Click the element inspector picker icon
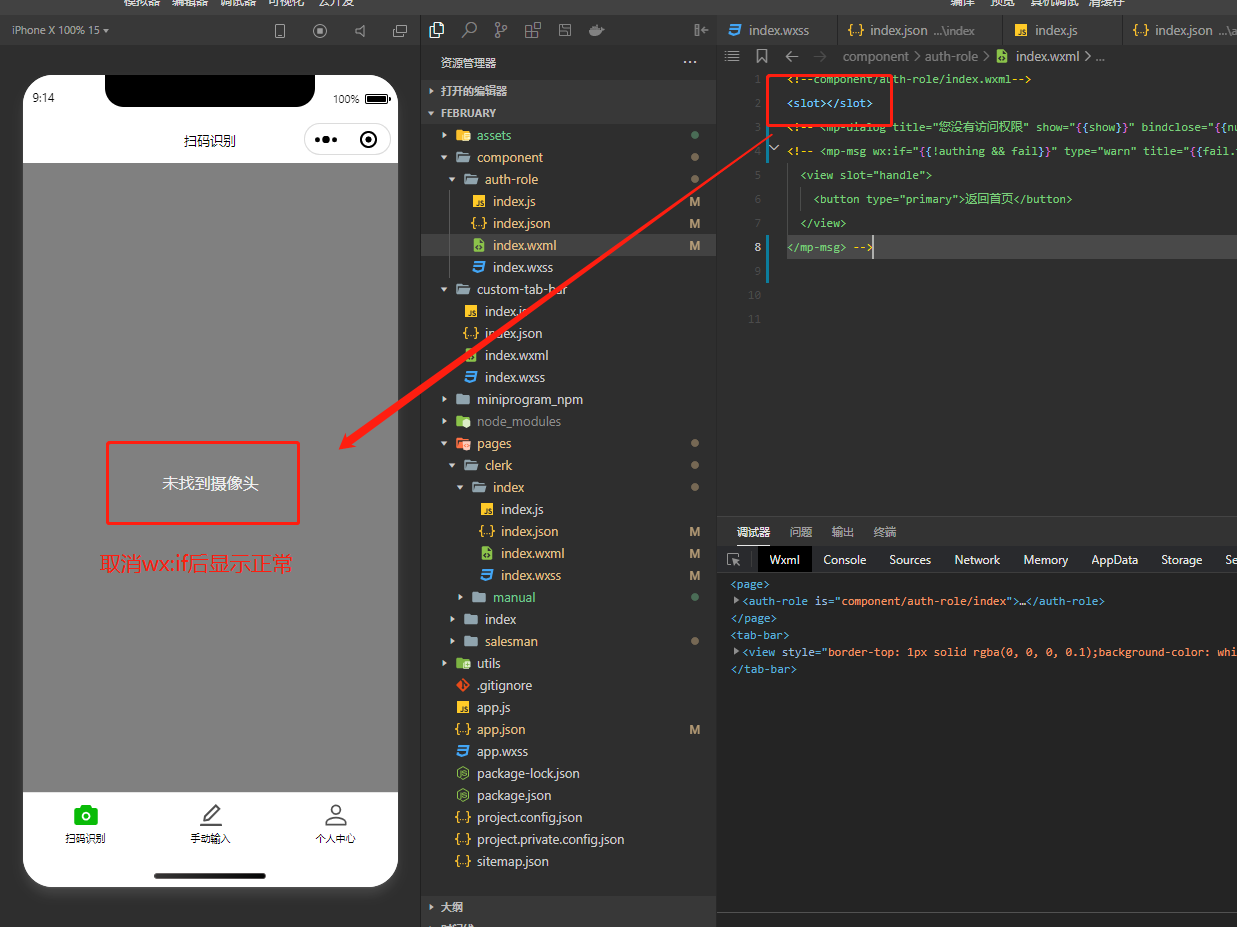 734,560
